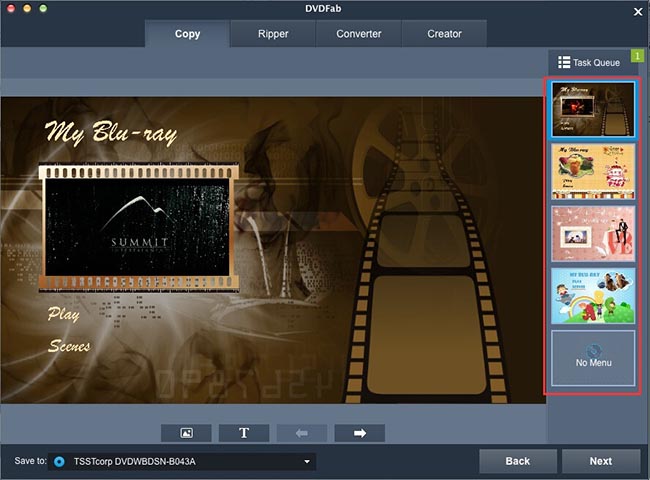This screenshot has height=480, width=650.
Task: Click the Next button
Action: pyautogui.click(x=601, y=461)
